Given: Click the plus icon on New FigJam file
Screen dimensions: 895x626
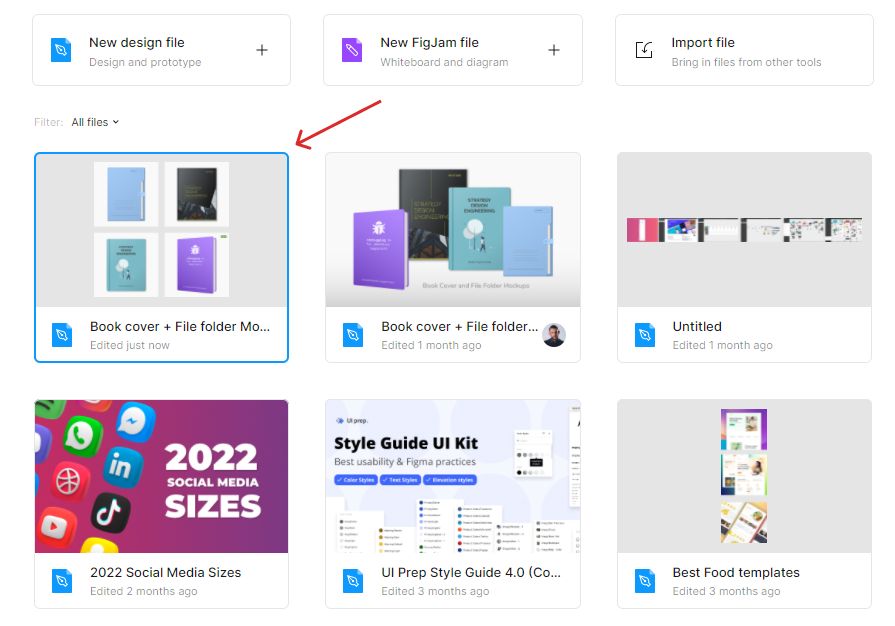Looking at the screenshot, I should [554, 50].
